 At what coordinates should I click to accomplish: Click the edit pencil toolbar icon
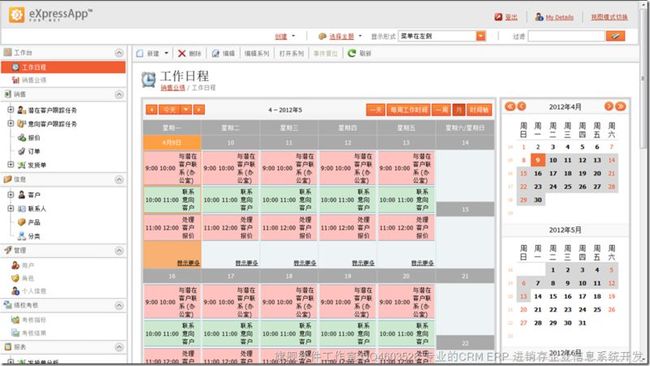point(216,53)
